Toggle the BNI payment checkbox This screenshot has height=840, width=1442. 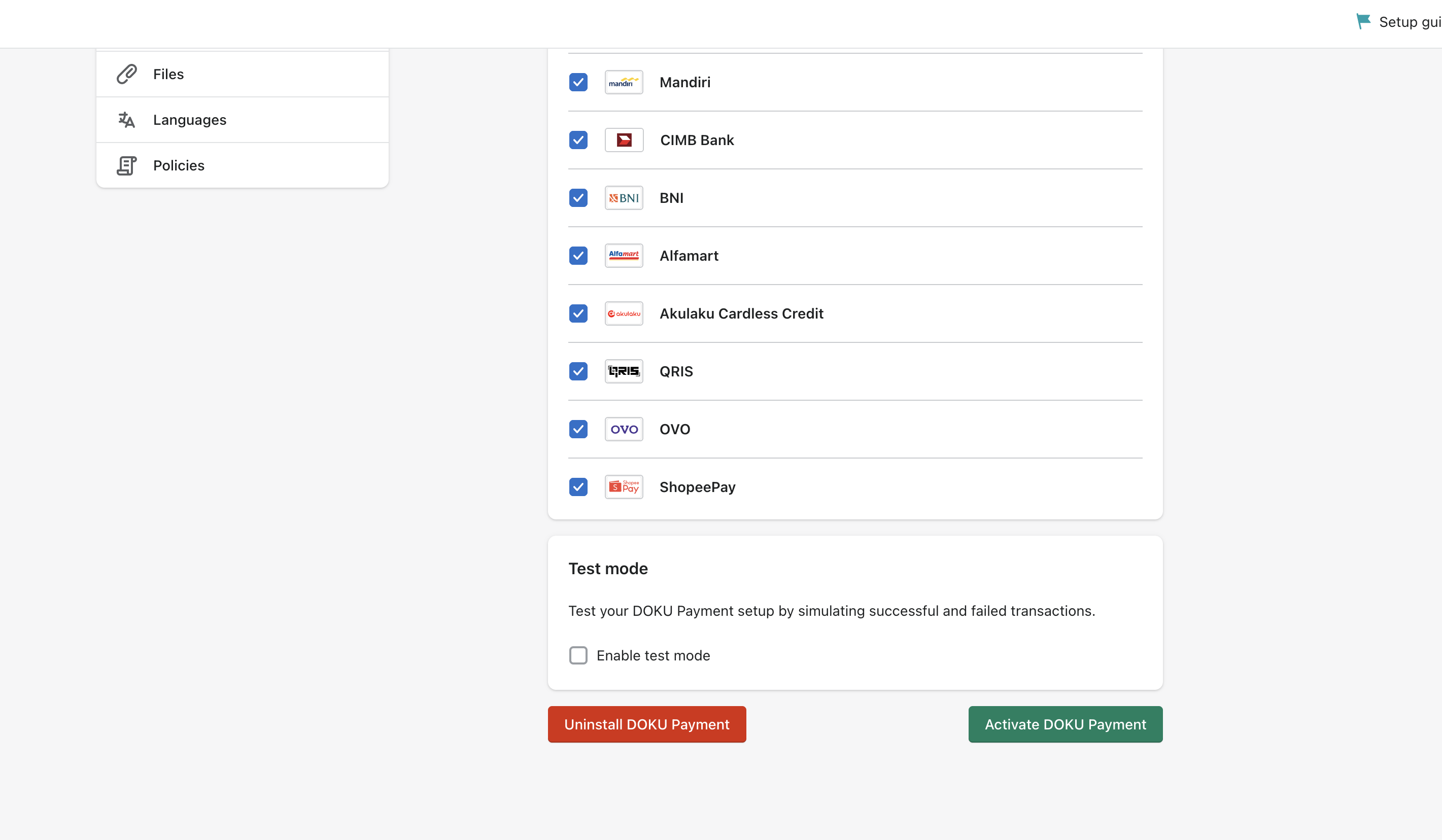pyautogui.click(x=578, y=198)
